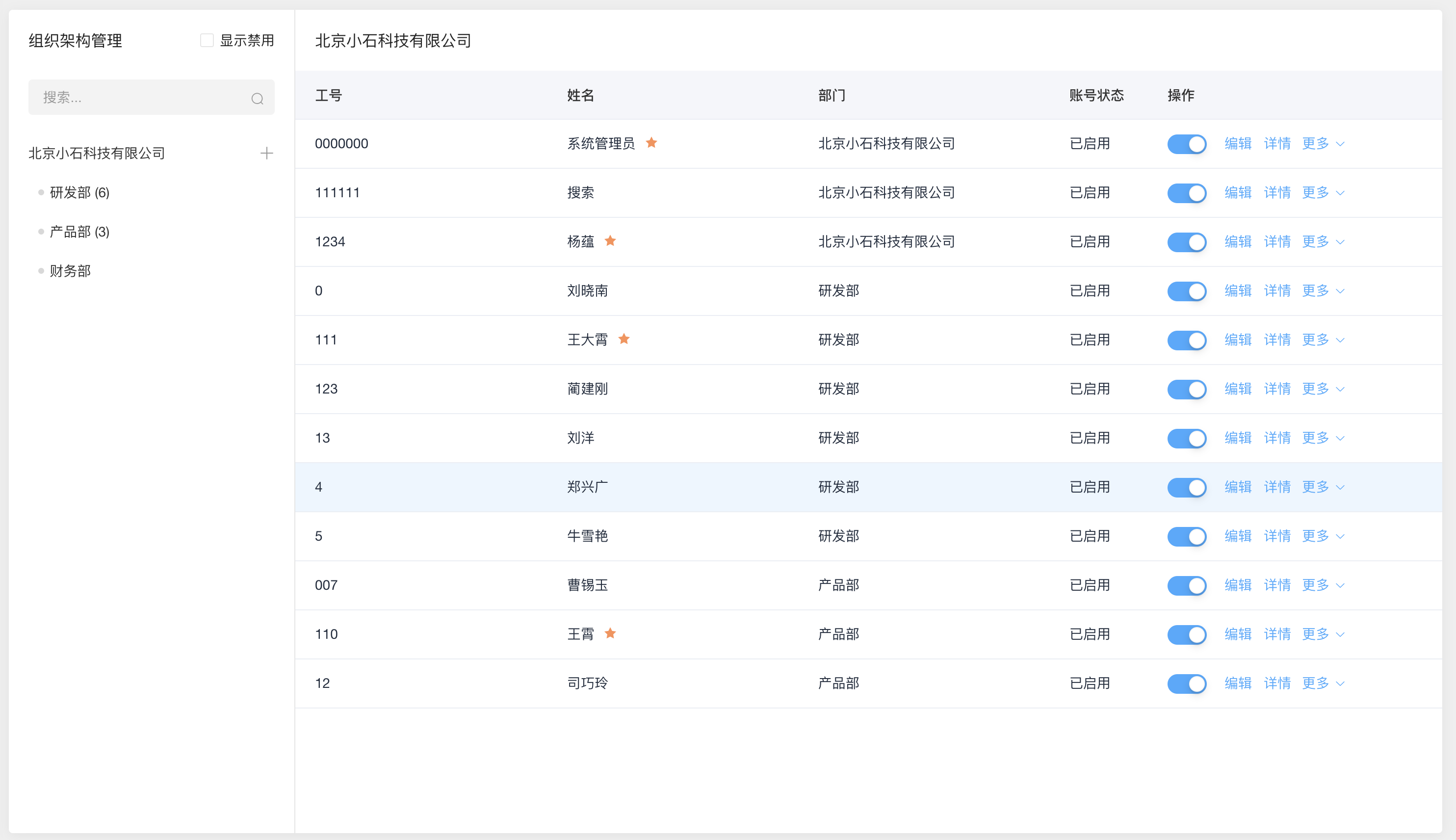Select 北京小石科技有限公司 root tree node

pyautogui.click(x=97, y=154)
